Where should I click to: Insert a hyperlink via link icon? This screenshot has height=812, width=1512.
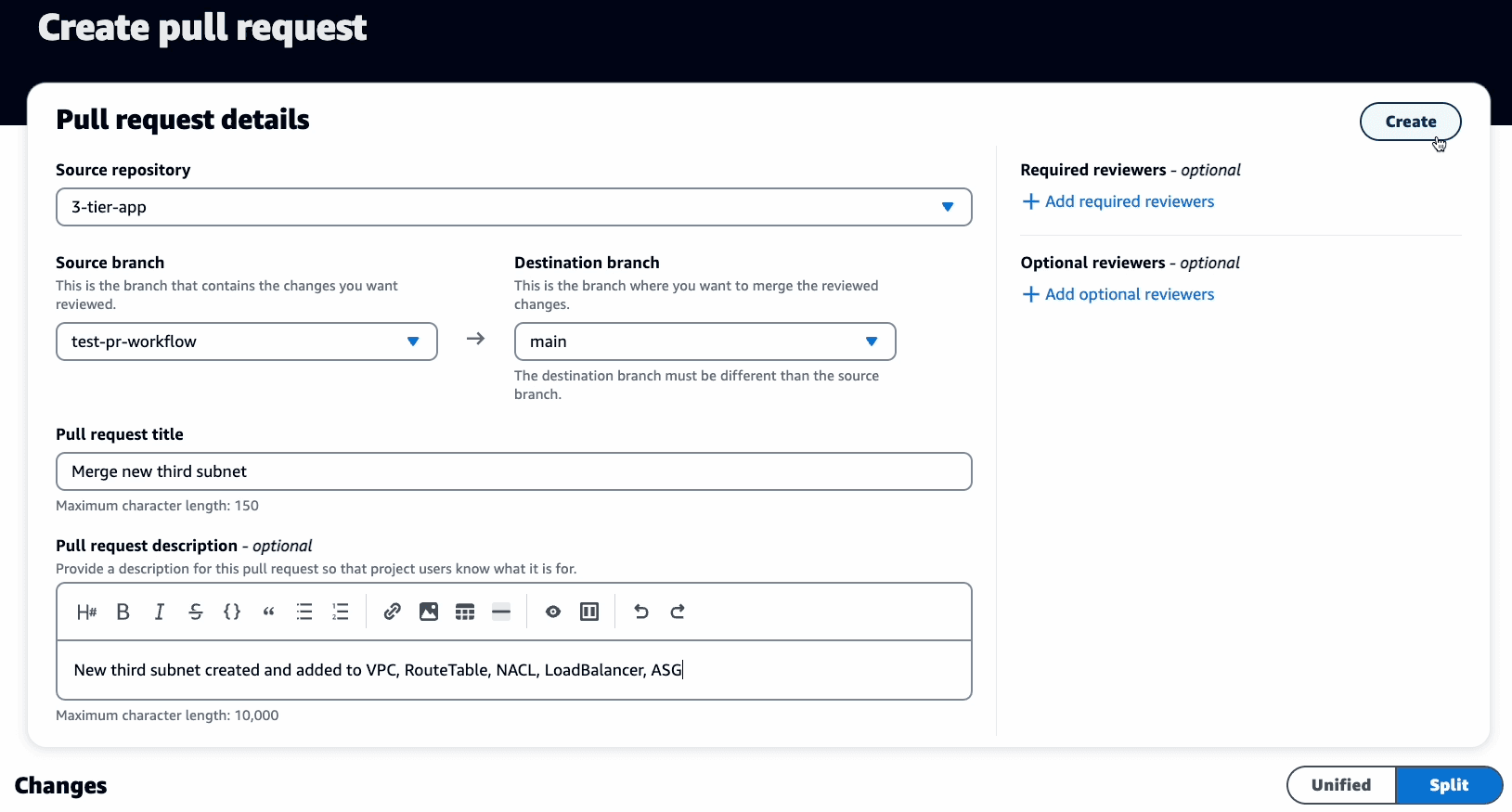click(393, 612)
